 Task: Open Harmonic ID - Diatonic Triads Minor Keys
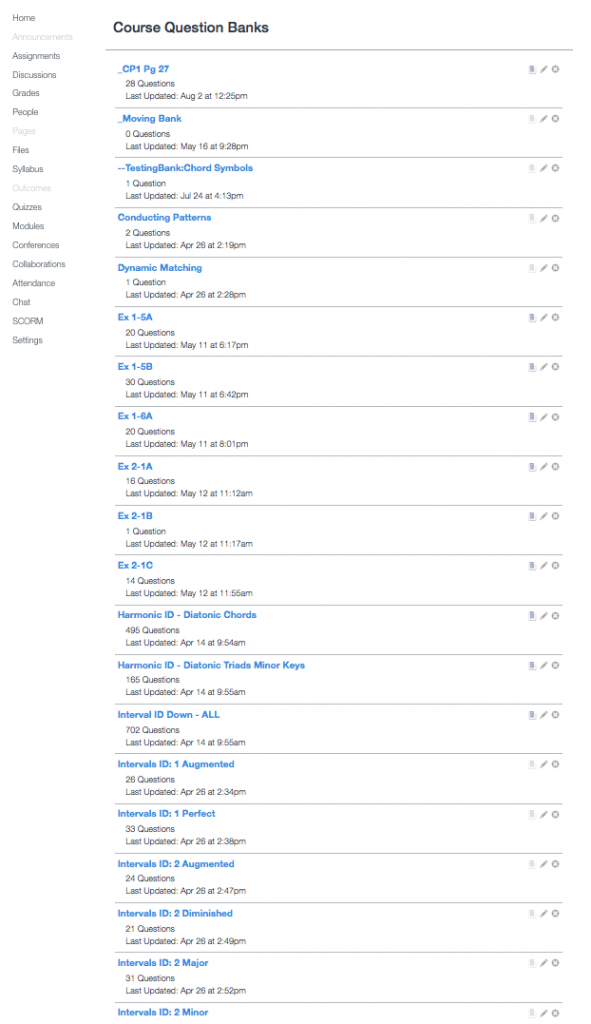coord(211,665)
